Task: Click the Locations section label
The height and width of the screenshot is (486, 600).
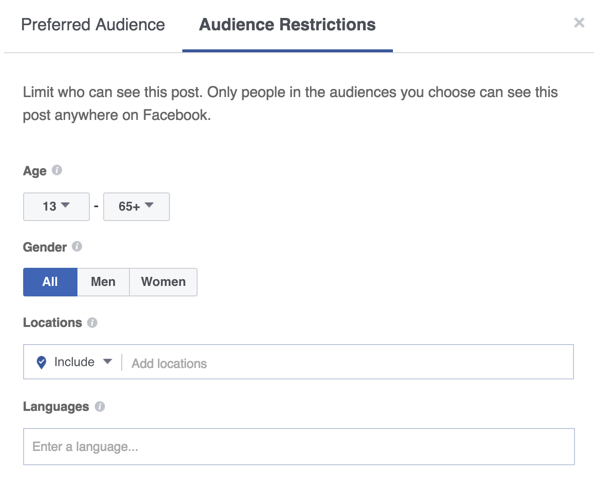Action: tap(52, 323)
